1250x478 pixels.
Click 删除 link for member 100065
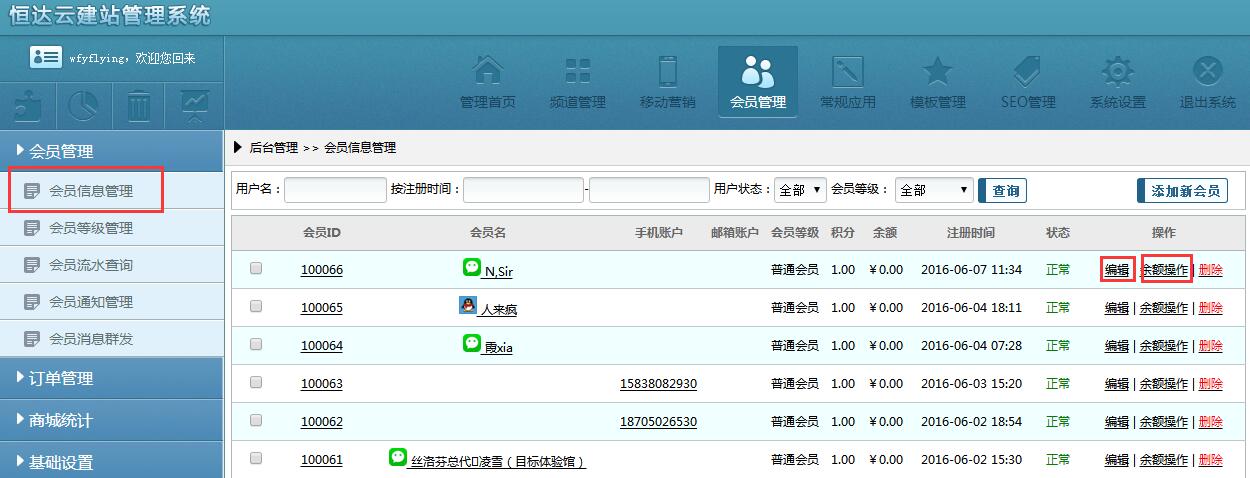pyautogui.click(x=1210, y=308)
